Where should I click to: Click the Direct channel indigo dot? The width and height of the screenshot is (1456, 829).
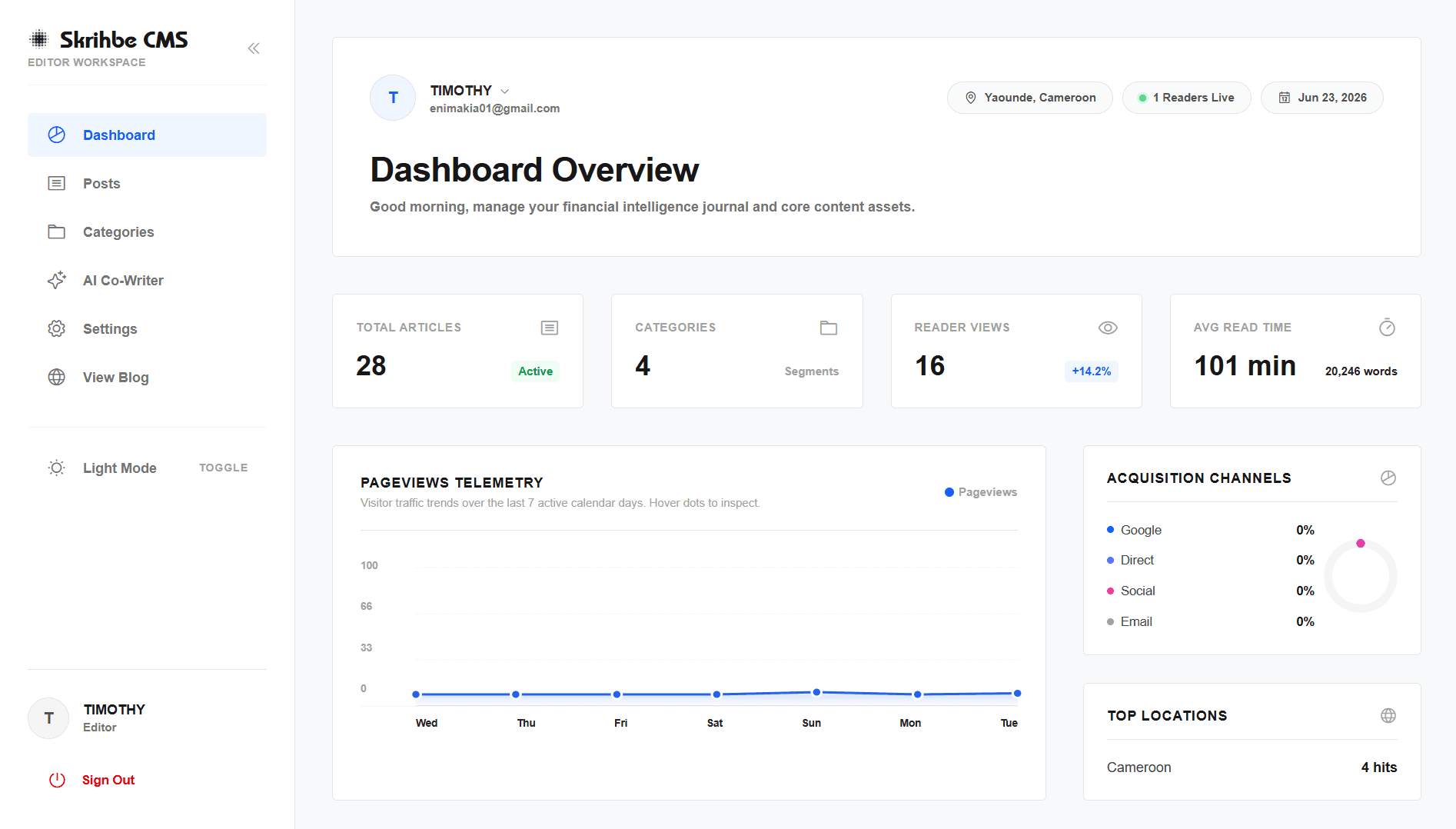[1110, 561]
